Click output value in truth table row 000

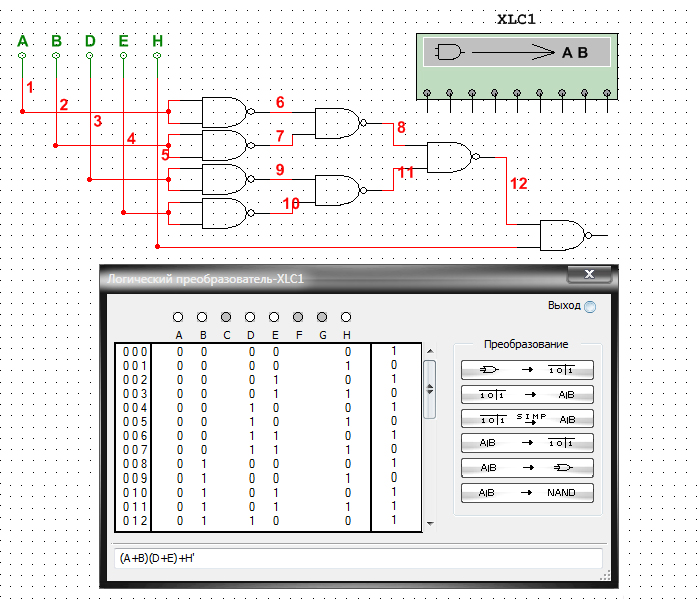click(x=394, y=351)
